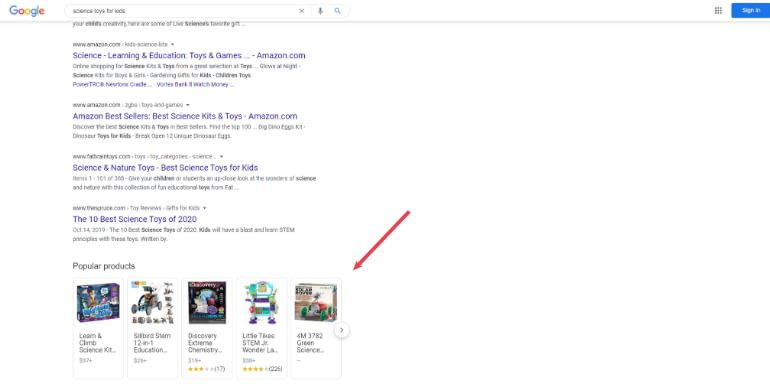Open dropdown arrow beside thespruce.com URL
Screen dimensions: 770x384
click(205, 208)
